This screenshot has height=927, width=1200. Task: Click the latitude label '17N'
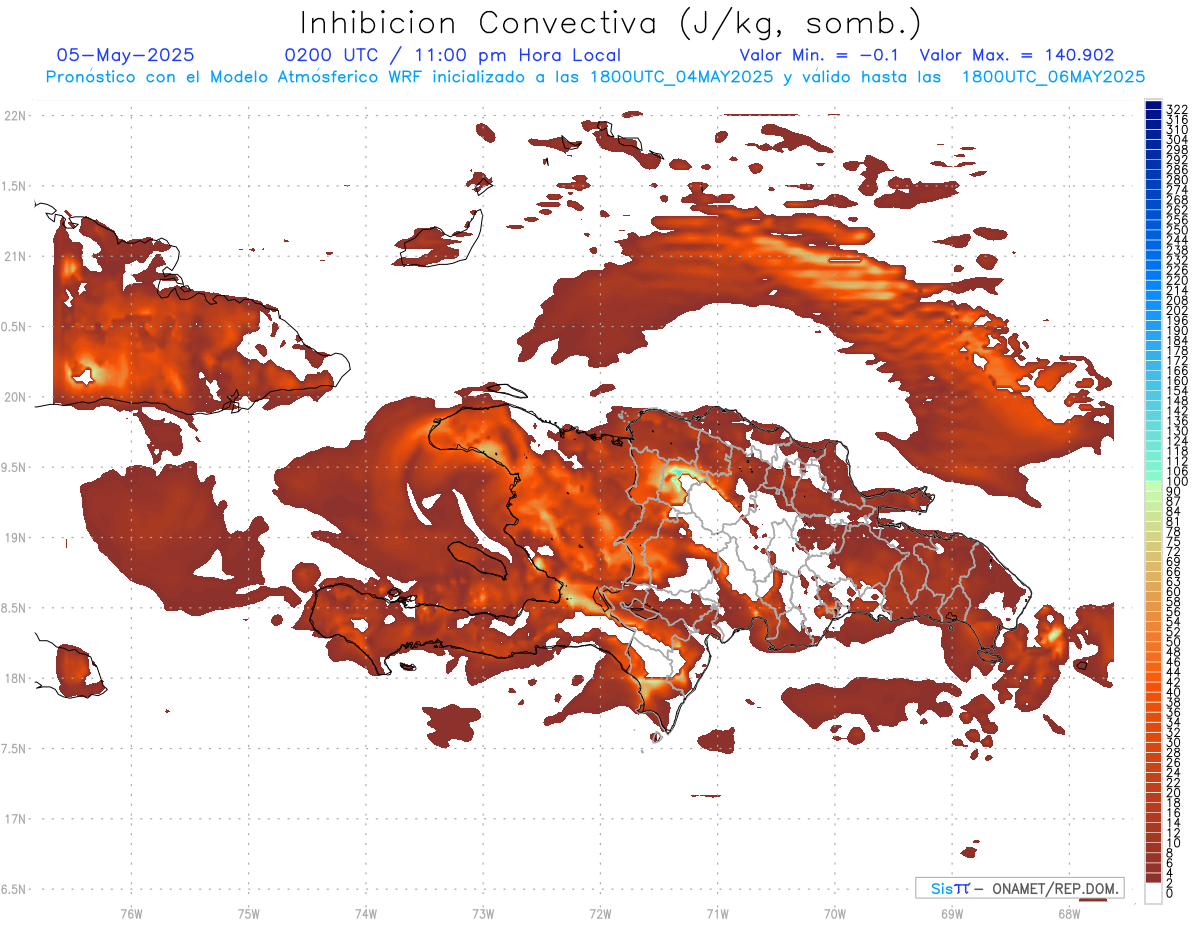point(15,820)
